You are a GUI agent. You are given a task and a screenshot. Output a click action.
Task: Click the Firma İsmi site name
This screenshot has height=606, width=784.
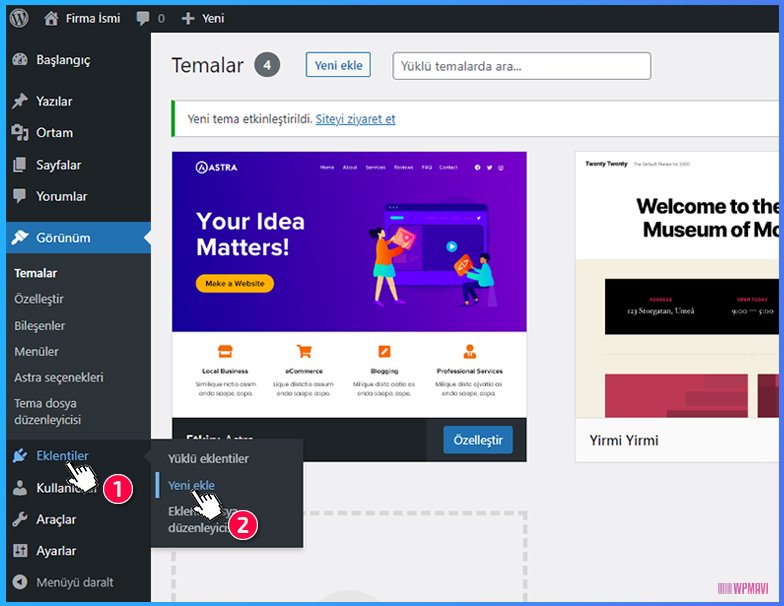[93, 18]
